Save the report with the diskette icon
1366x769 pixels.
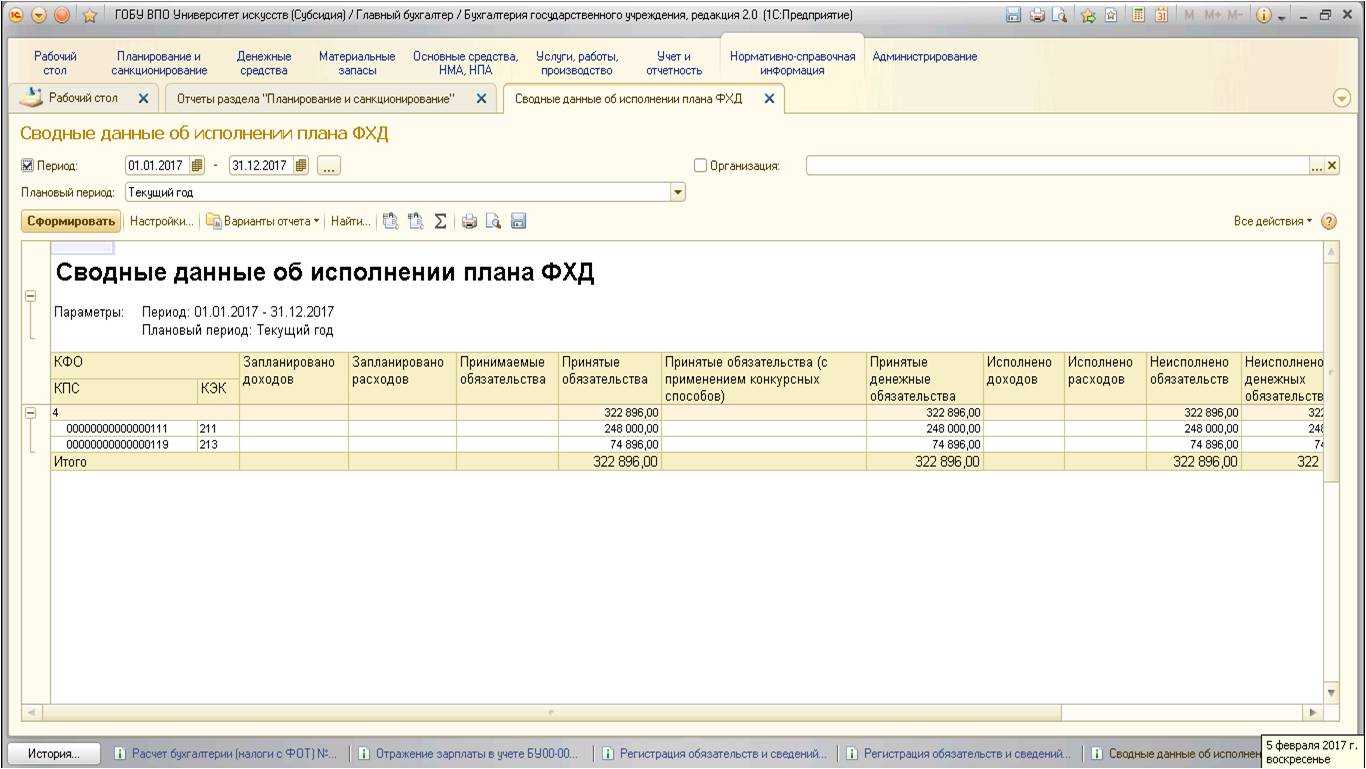[518, 221]
